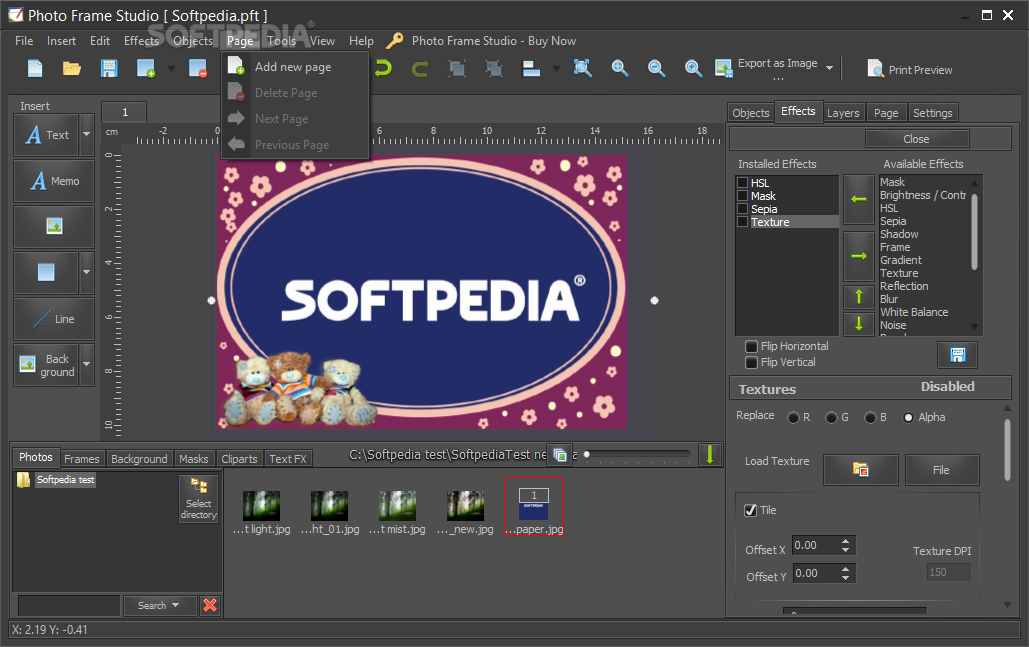
Task: Enable the Mask installed effect checkbox
Action: (x=743, y=196)
